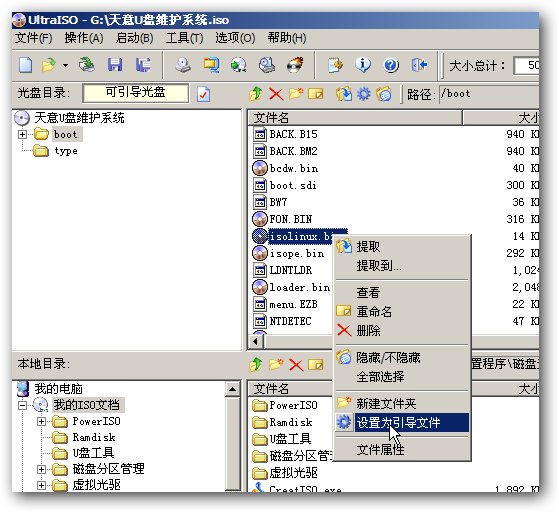Click the Up folder arrow in local pane toolbar

256,365
